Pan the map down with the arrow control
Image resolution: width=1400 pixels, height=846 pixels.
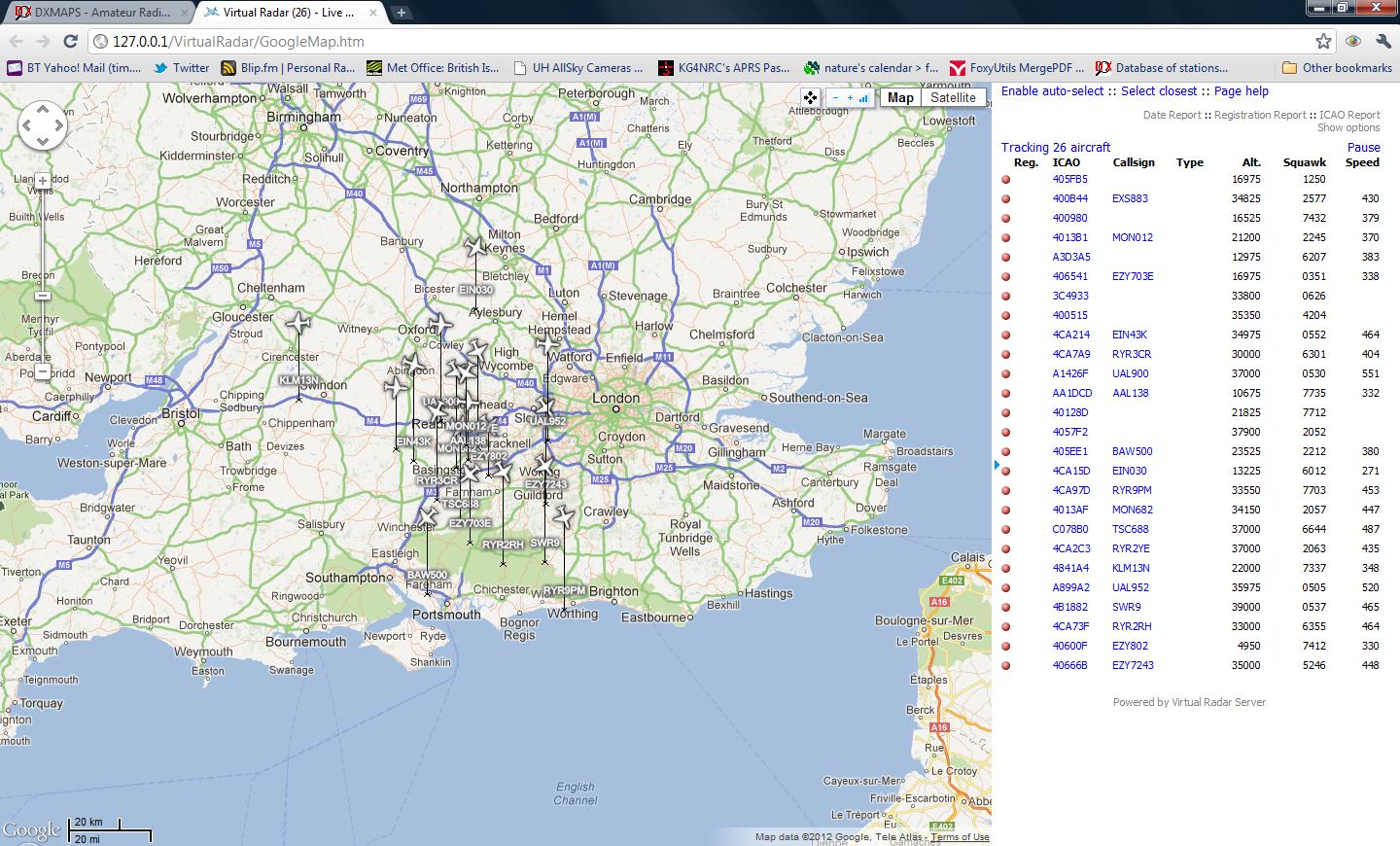[43, 141]
